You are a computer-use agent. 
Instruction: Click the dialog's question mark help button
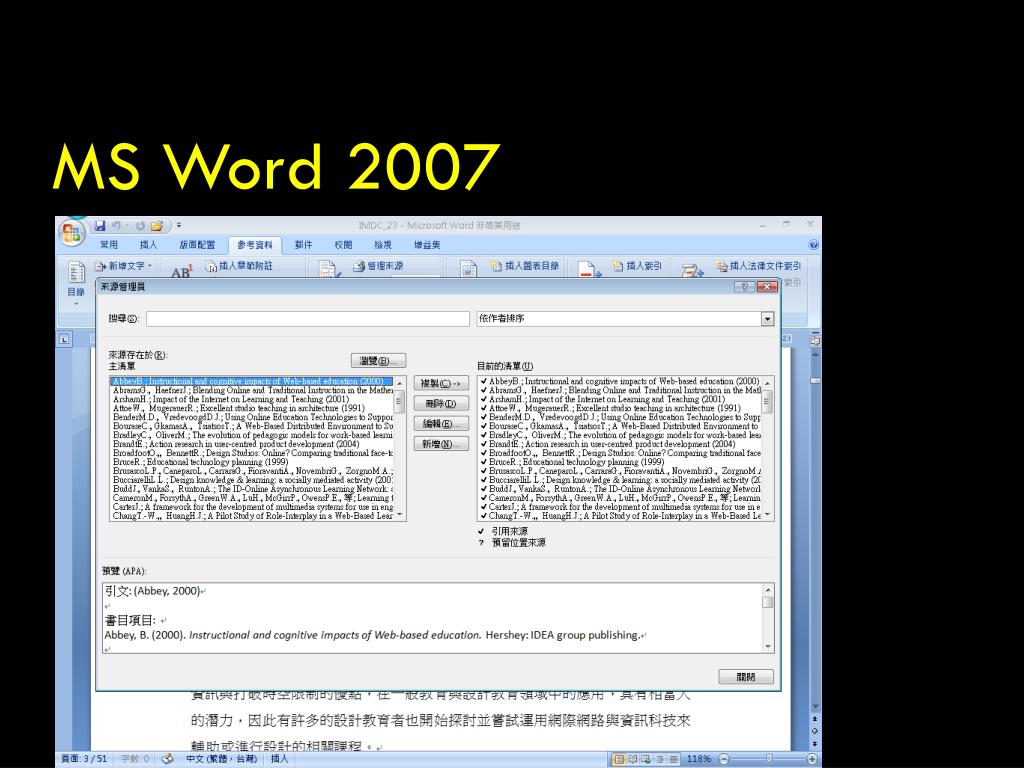[x=744, y=287]
